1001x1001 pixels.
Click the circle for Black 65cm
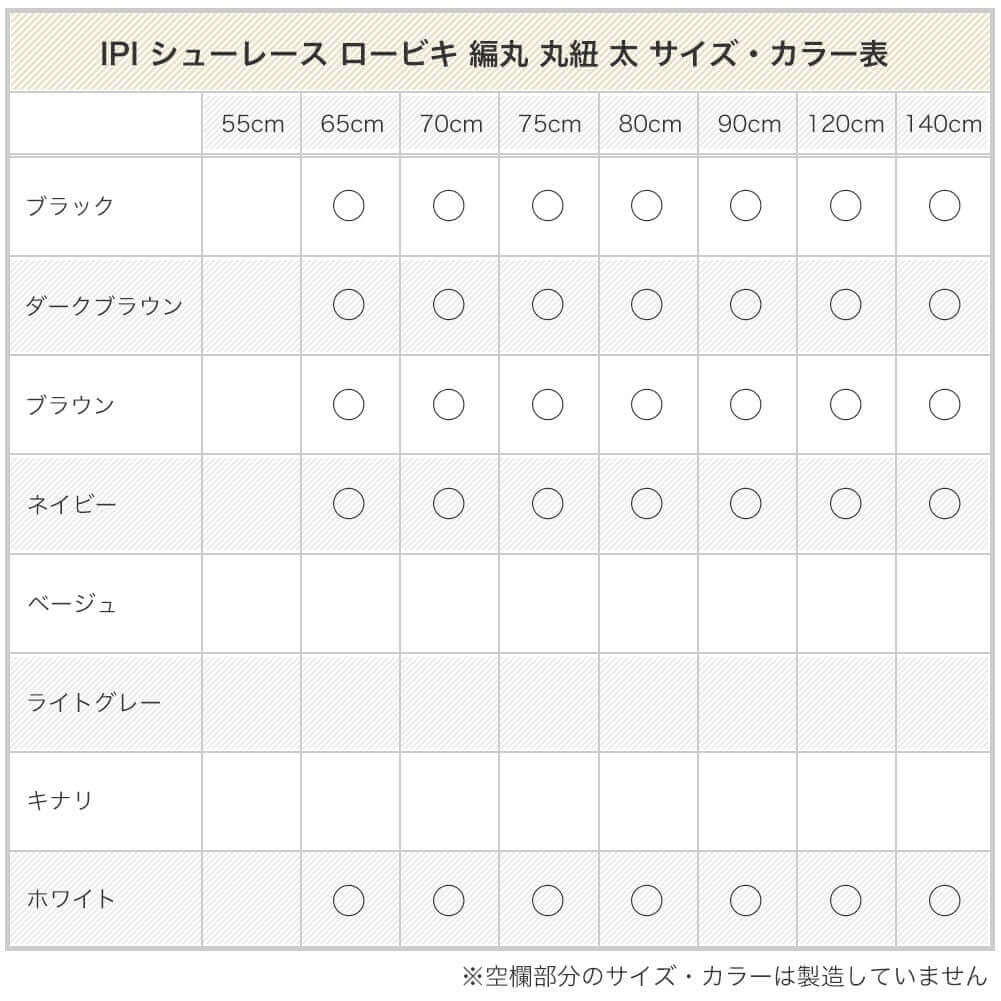coord(349,206)
